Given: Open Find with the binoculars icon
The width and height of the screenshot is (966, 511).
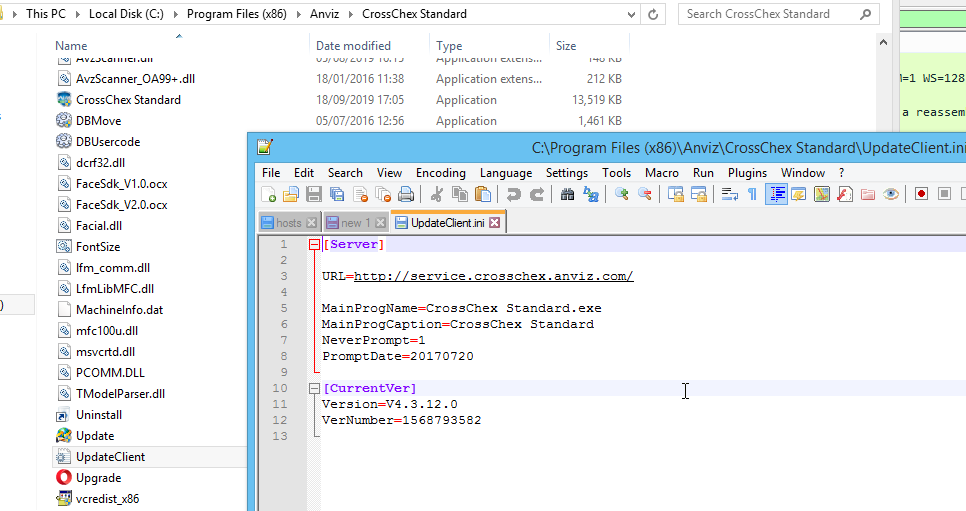Looking at the screenshot, I should [567, 195].
